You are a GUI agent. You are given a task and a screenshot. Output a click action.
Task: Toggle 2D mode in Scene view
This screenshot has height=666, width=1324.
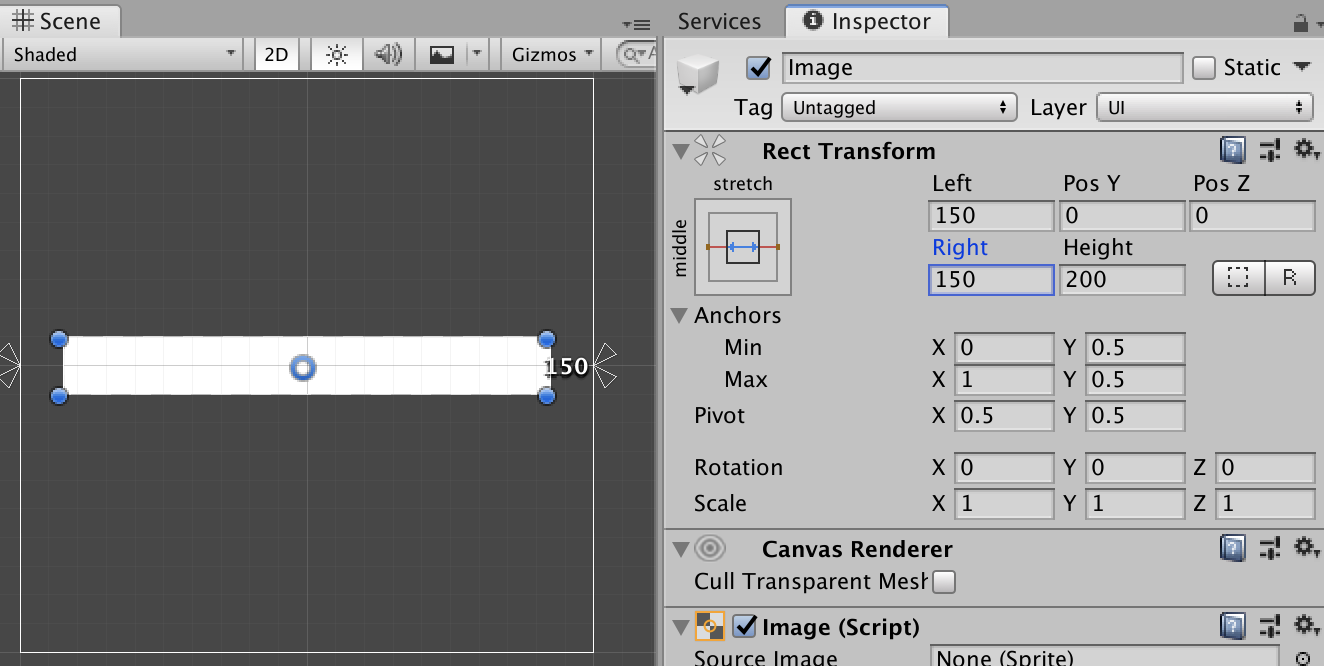coord(275,54)
